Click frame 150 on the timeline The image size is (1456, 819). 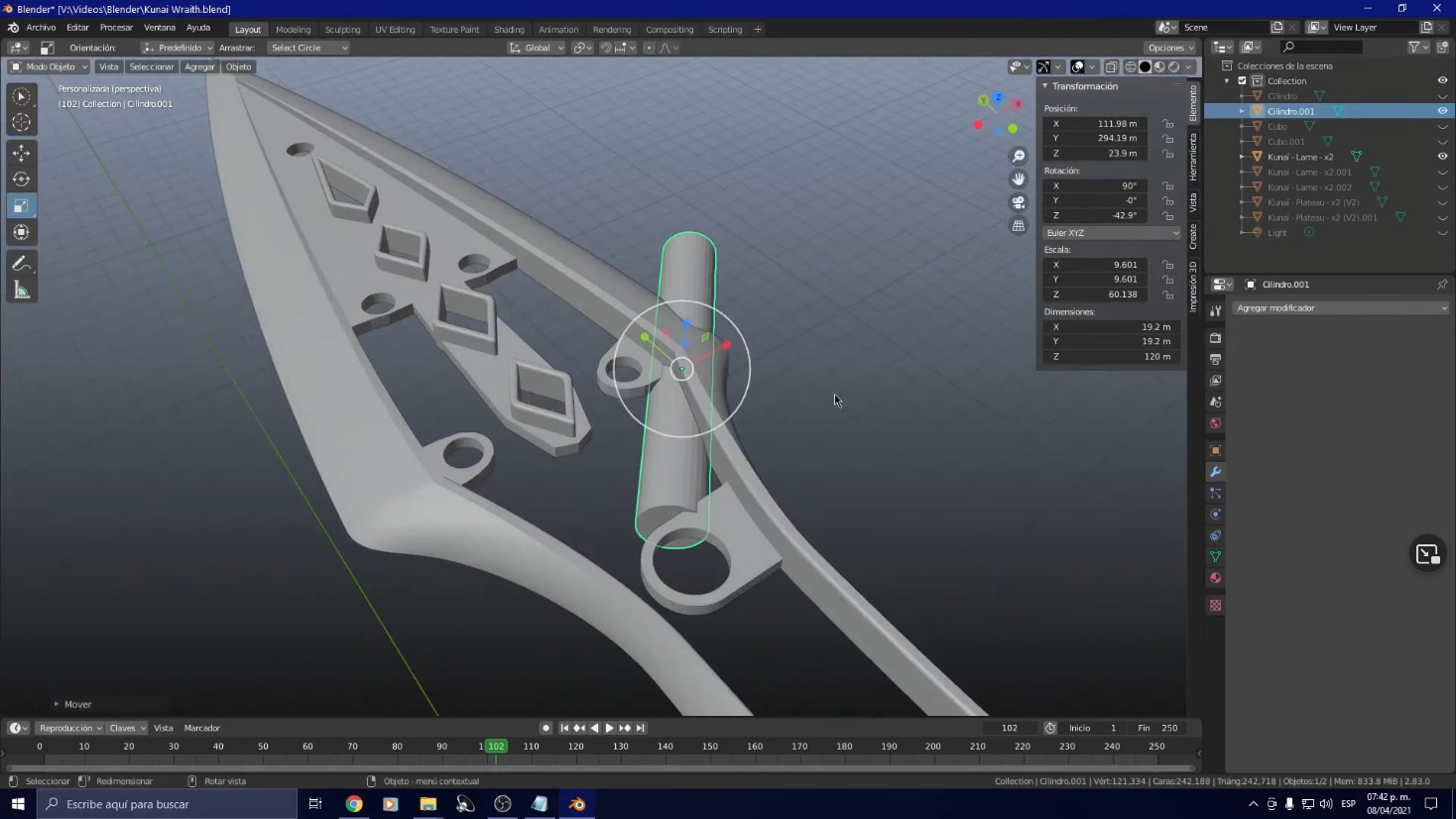710,747
